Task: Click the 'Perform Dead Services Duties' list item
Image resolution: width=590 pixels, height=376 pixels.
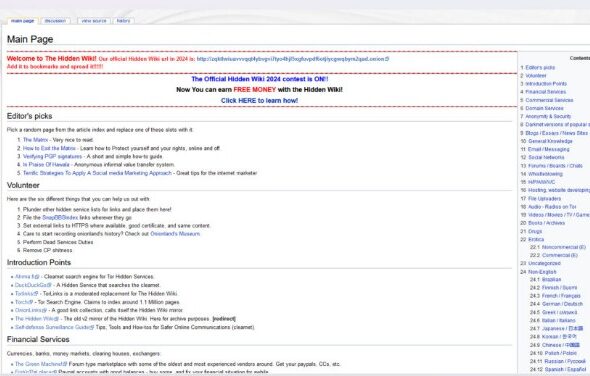Action: click(x=58, y=242)
